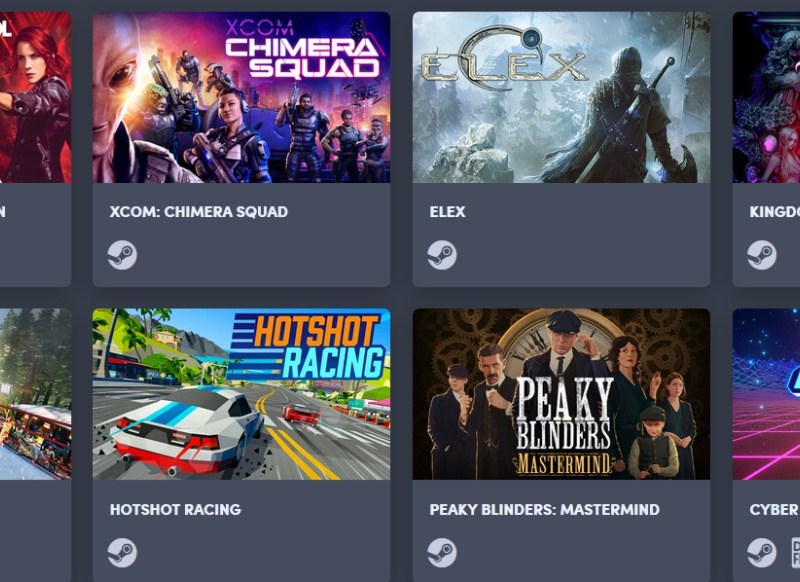Open the ELEX cover artwork
The image size is (800, 582).
click(561, 97)
